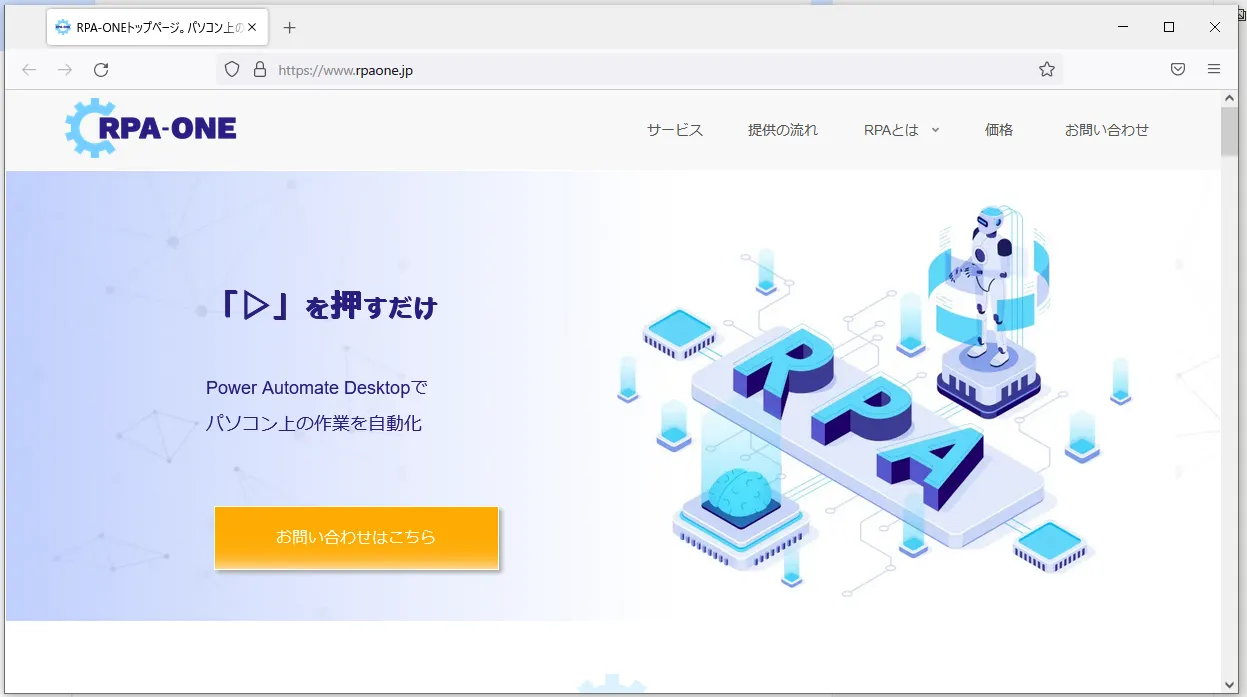
Task: Open a new tab with the plus button
Action: coord(290,28)
